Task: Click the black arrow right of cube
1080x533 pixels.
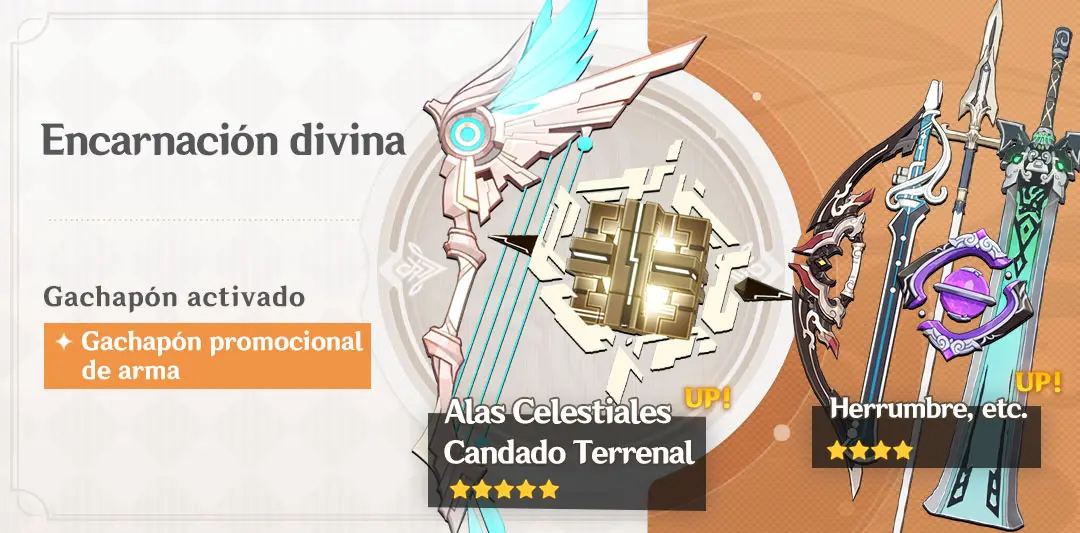Action: [x=765, y=290]
